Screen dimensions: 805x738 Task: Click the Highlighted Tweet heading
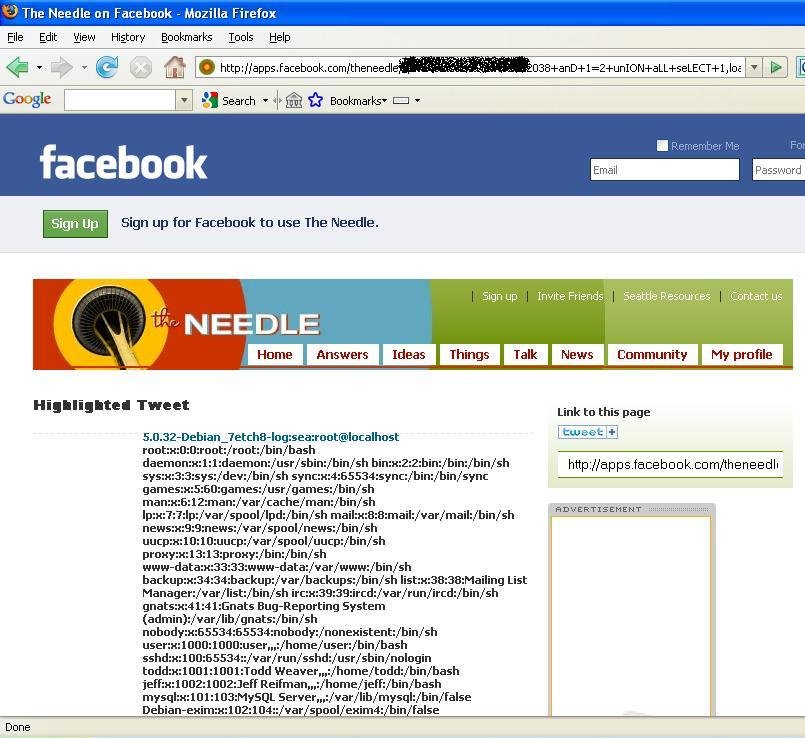click(x=111, y=405)
